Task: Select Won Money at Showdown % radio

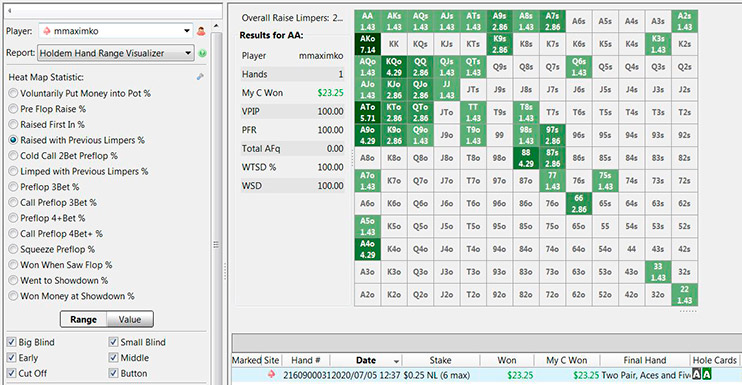Action: pos(13,297)
